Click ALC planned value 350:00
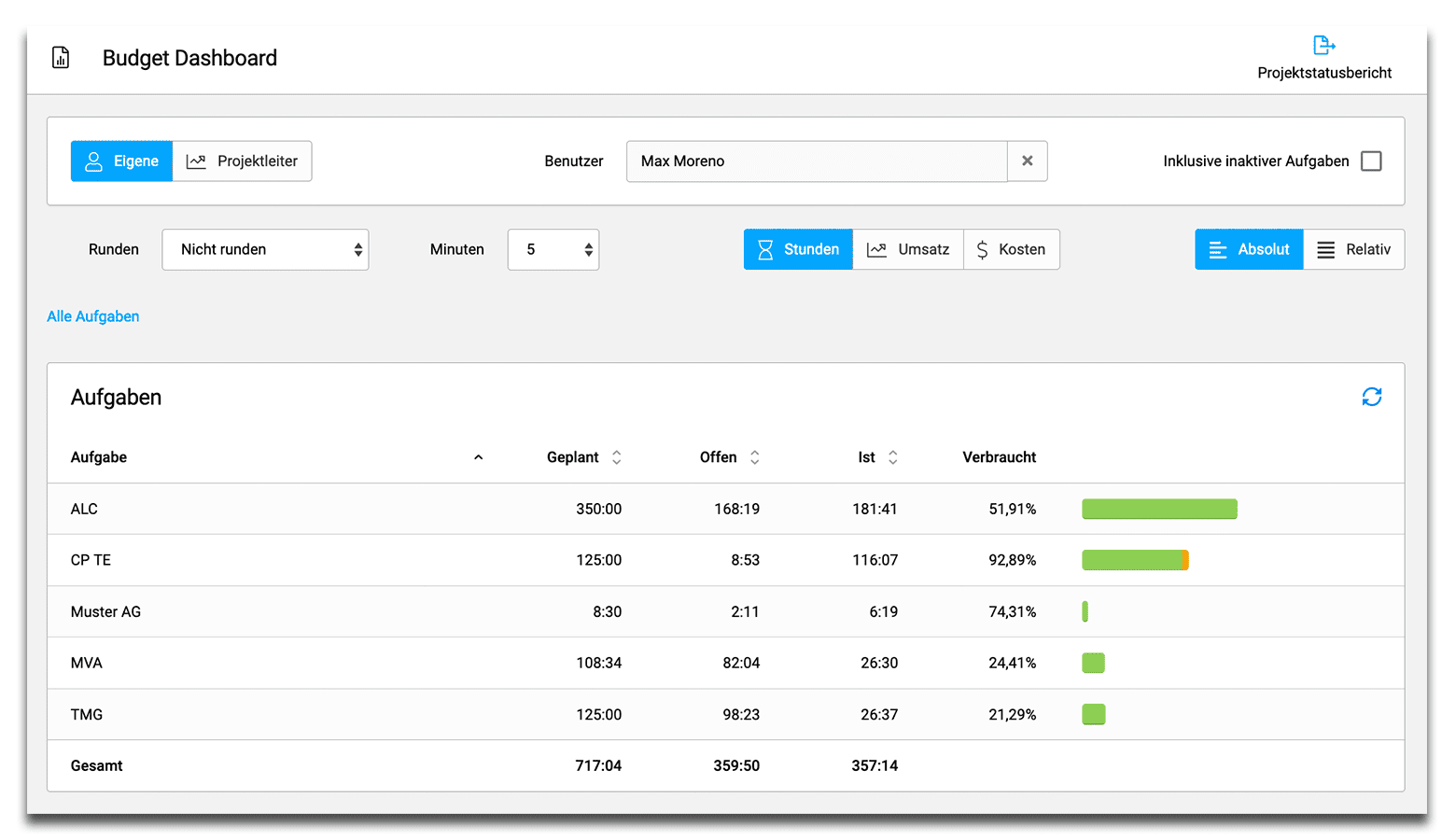 [x=598, y=509]
